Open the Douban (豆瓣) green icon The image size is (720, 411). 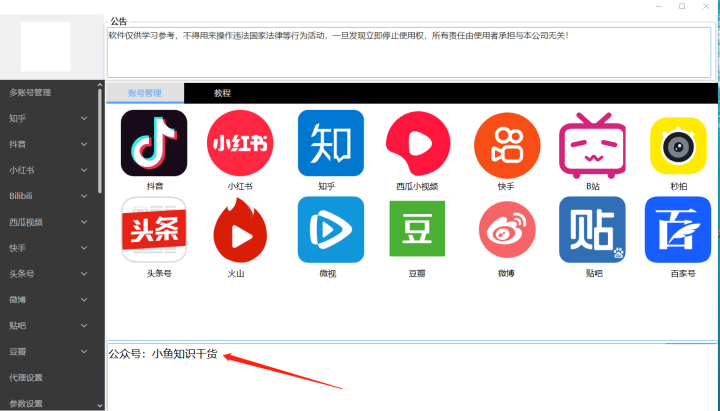click(417, 228)
